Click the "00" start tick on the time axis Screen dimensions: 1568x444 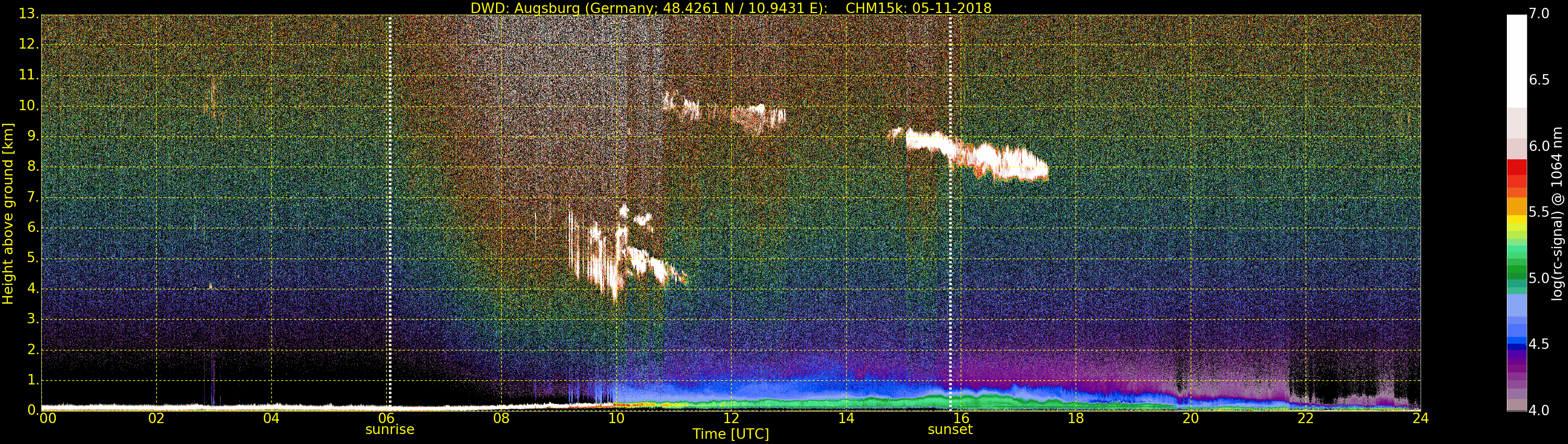tap(48, 418)
